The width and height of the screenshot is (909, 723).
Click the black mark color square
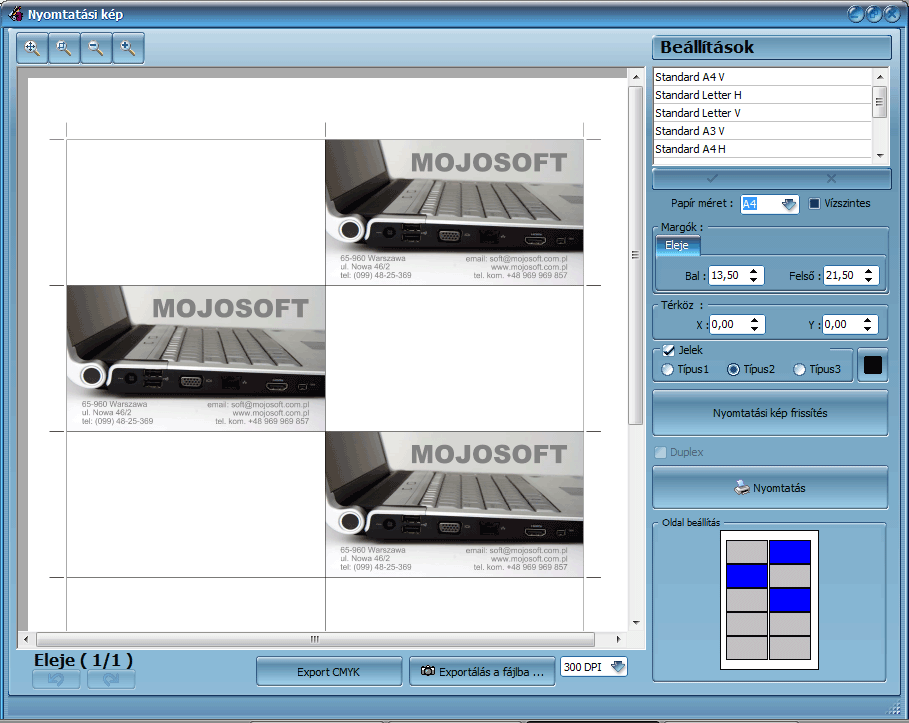(872, 366)
